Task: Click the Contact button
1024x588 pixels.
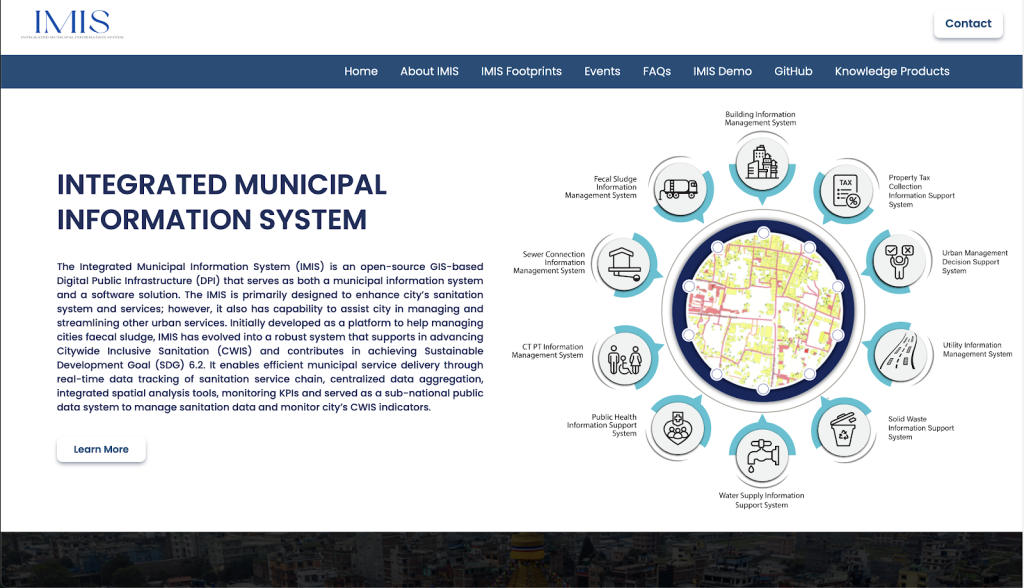Action: [967, 23]
